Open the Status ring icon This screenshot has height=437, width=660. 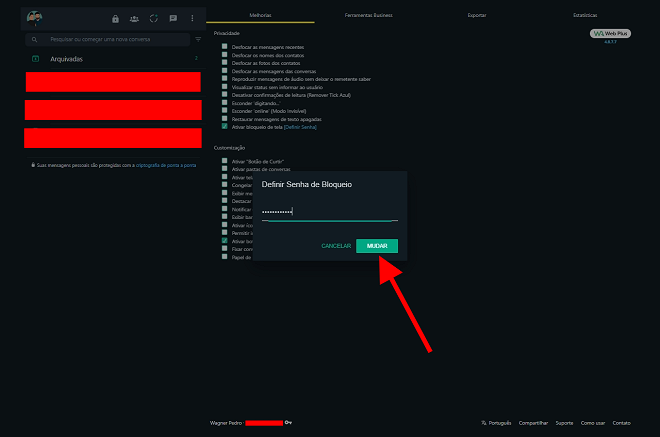coord(153,18)
